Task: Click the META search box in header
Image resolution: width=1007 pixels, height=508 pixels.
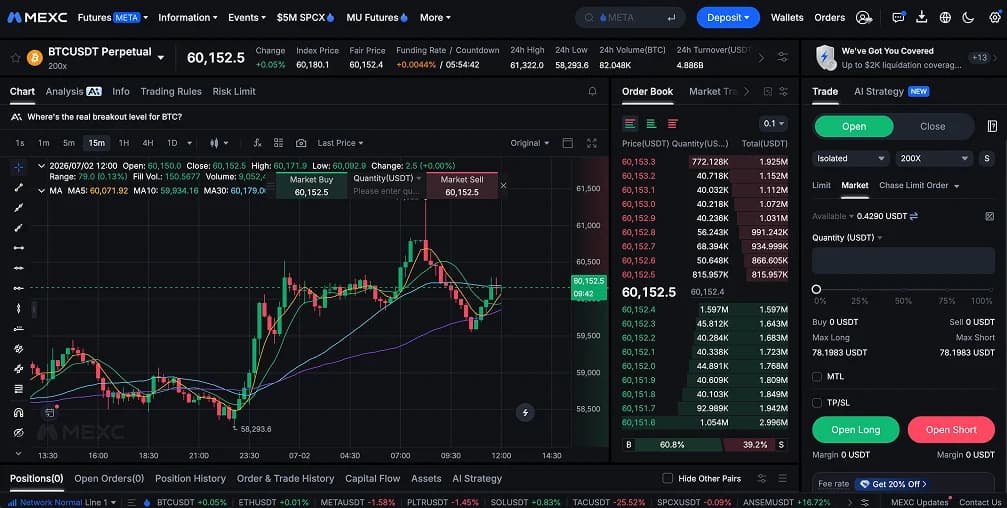Action: 630,17
